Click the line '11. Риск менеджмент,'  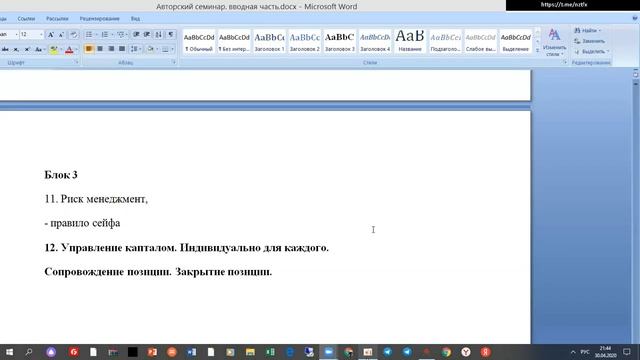(x=96, y=199)
